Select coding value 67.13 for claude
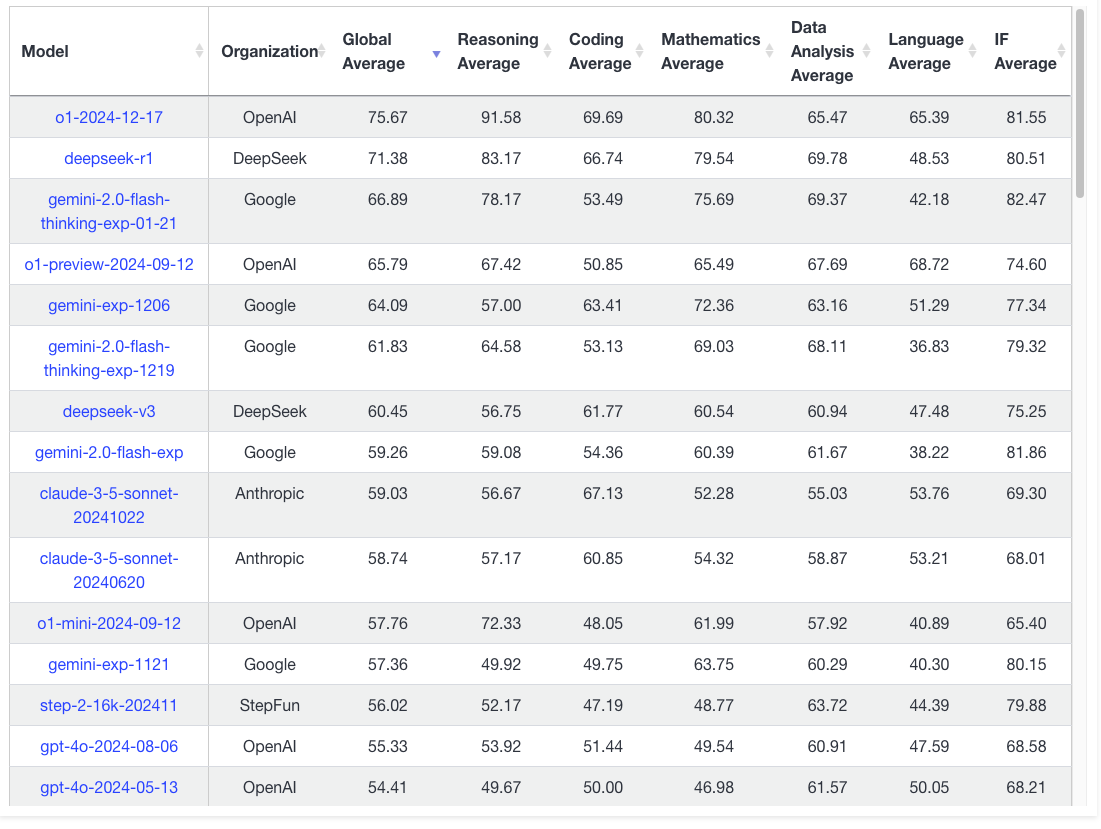1101x829 pixels. [602, 493]
